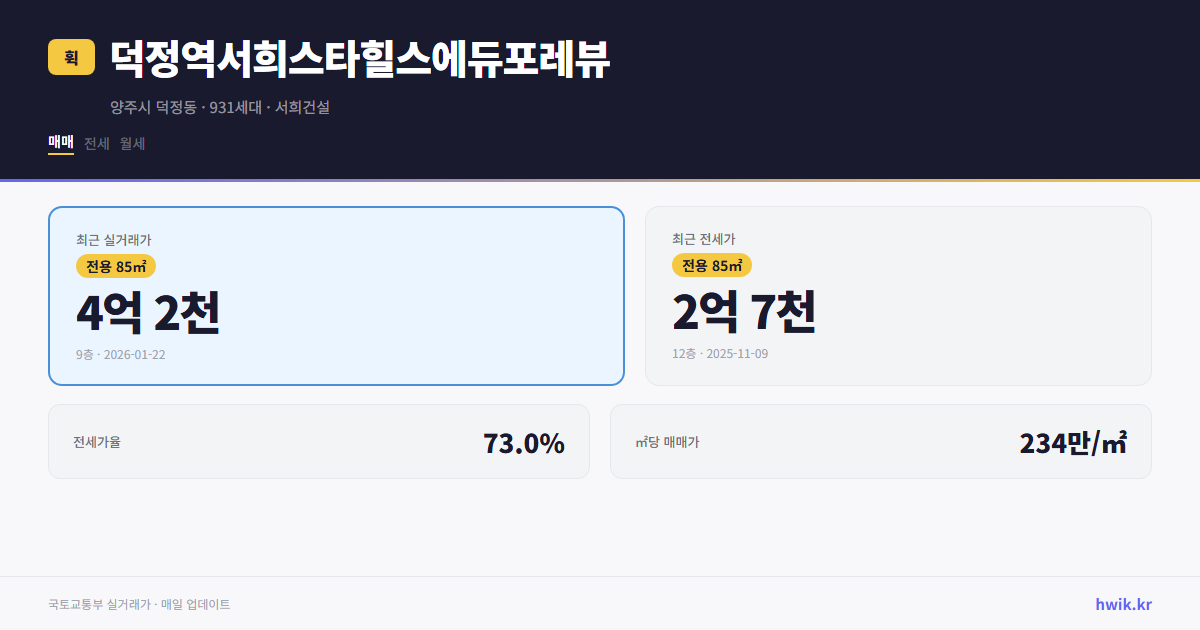Select the price value 4억 2천
The image size is (1200, 630).
148,313
